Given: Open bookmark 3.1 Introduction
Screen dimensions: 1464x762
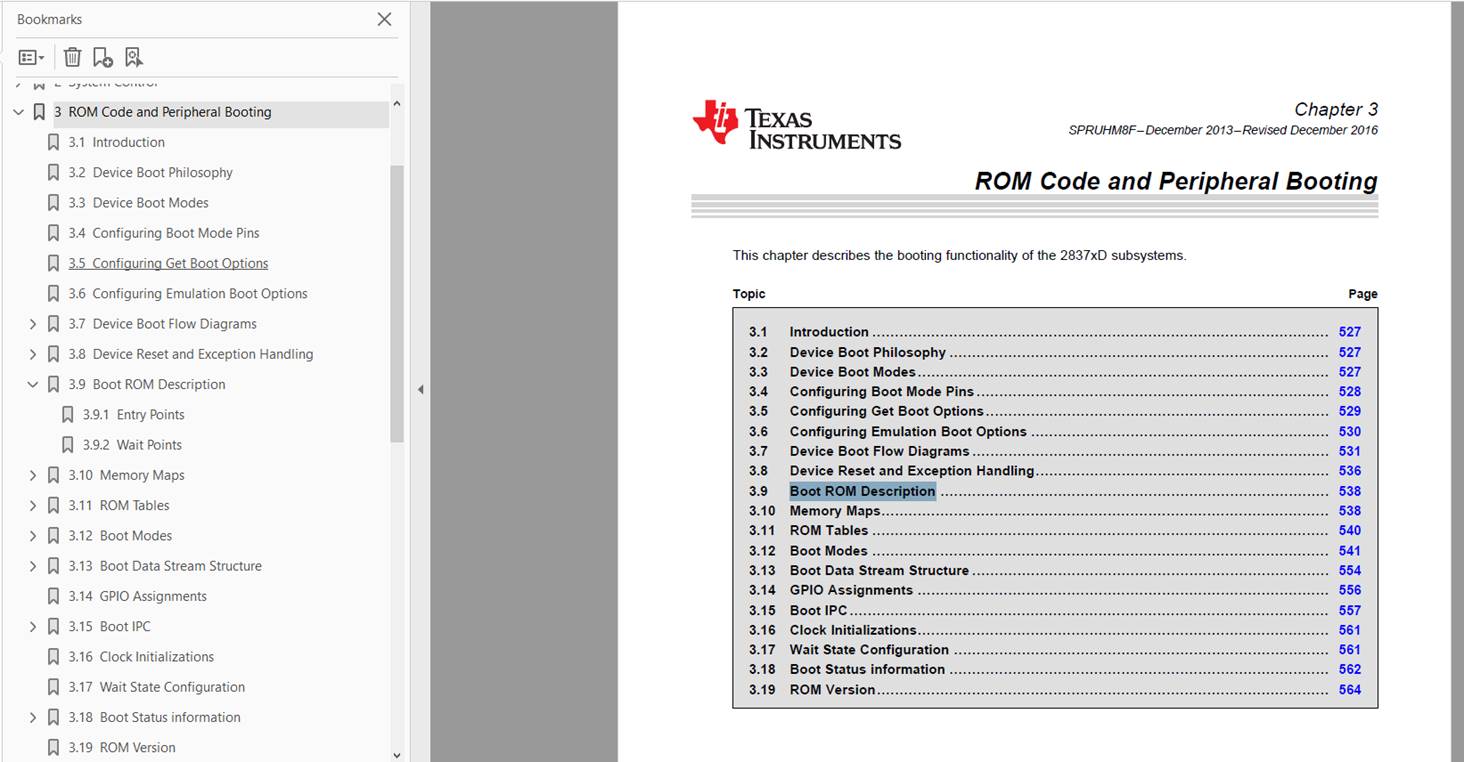Looking at the screenshot, I should click(116, 142).
